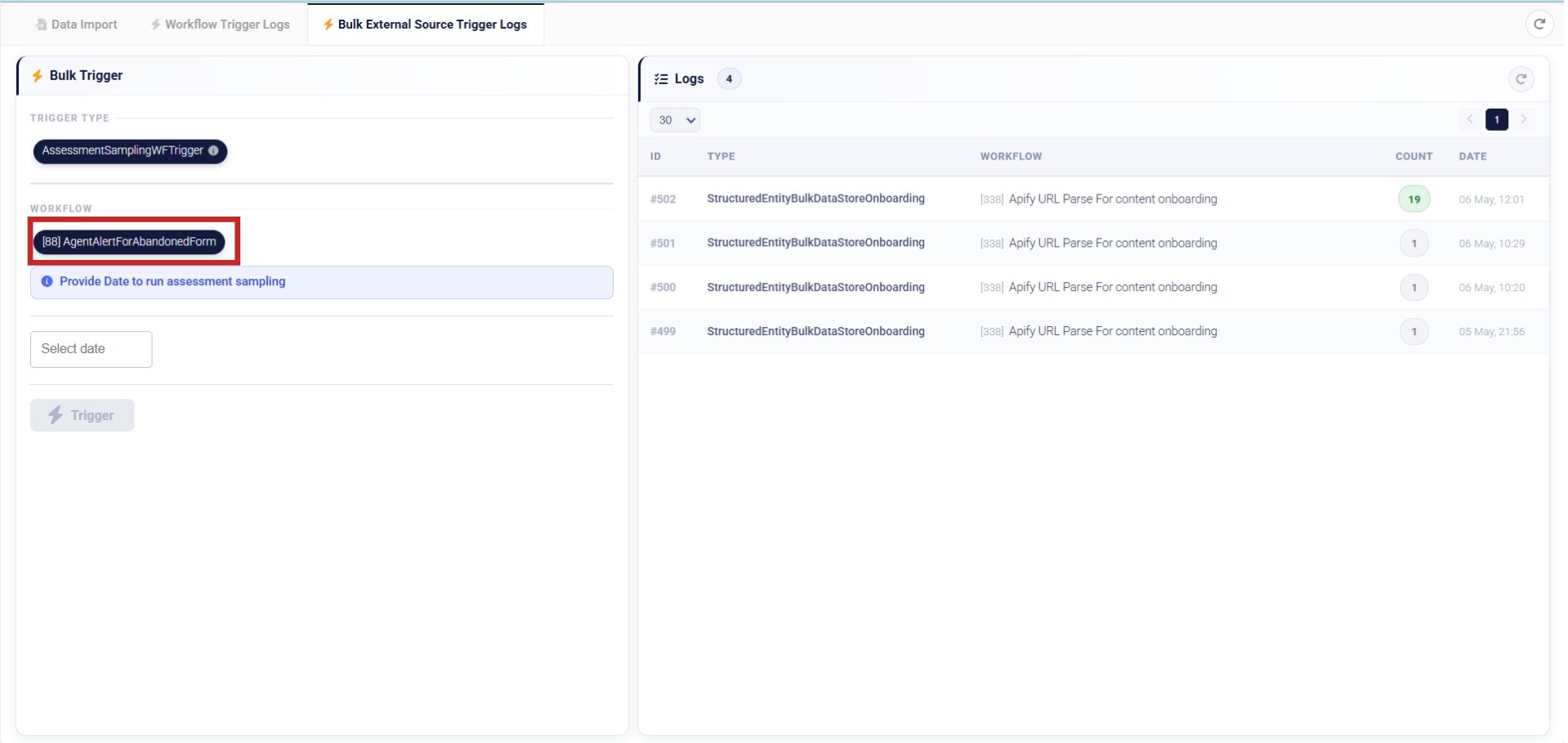Go to the previous logs page
The width and height of the screenshot is (1568, 743).
(x=1470, y=119)
